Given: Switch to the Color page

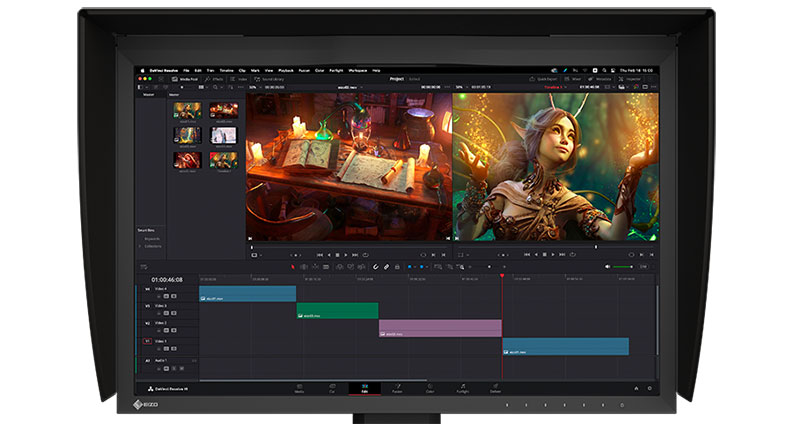Looking at the screenshot, I should point(429,388).
